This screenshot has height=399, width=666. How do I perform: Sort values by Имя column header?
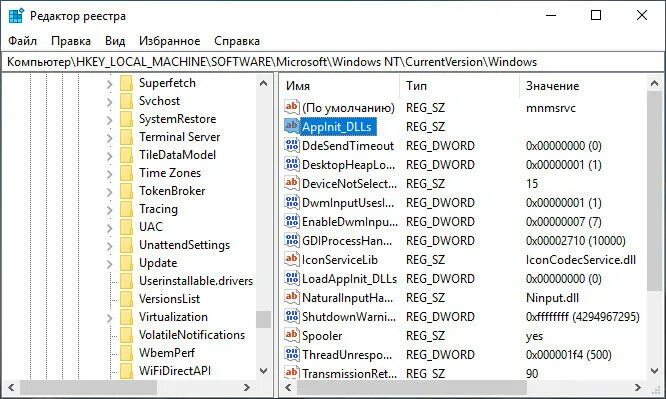pyautogui.click(x=340, y=86)
